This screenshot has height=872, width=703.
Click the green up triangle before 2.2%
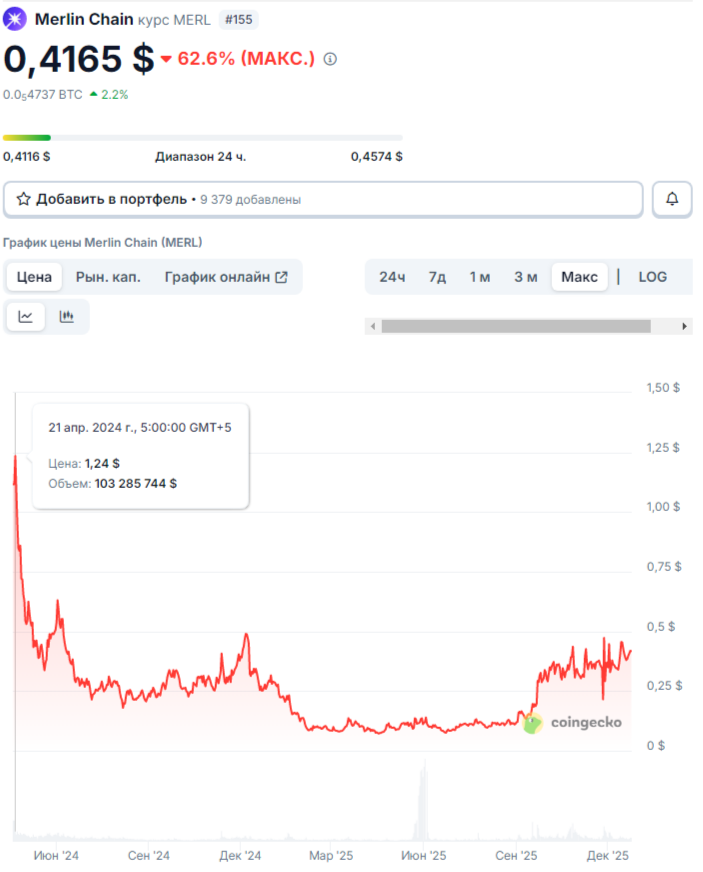click(93, 95)
